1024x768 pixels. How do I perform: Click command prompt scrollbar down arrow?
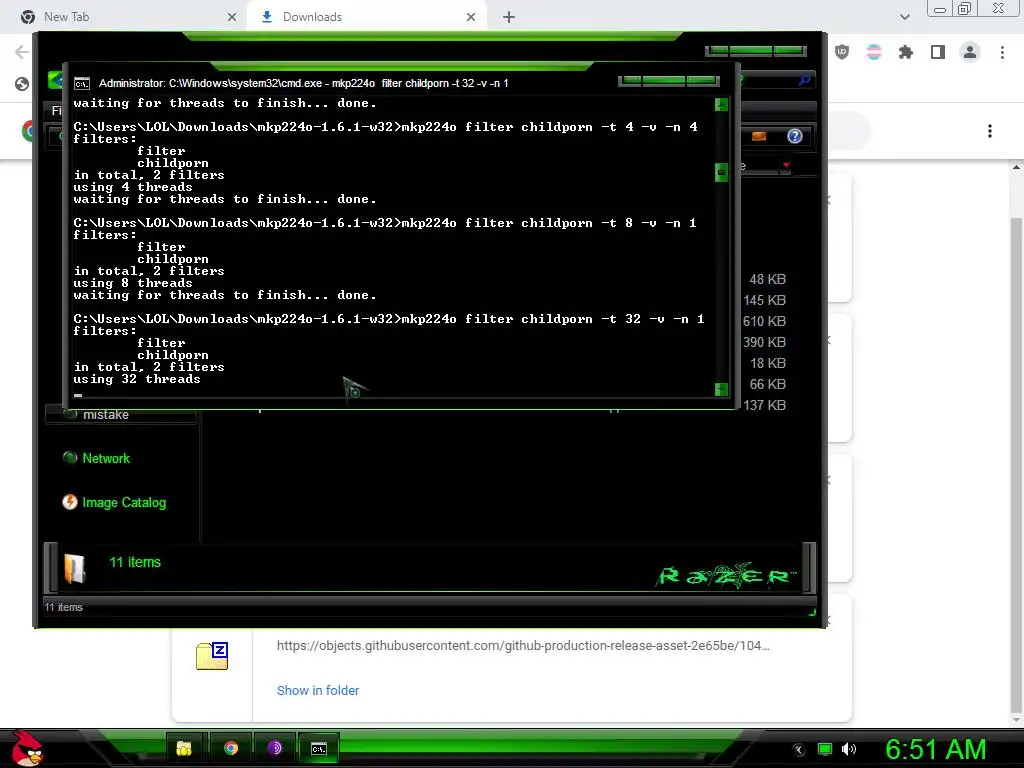pyautogui.click(x=721, y=389)
